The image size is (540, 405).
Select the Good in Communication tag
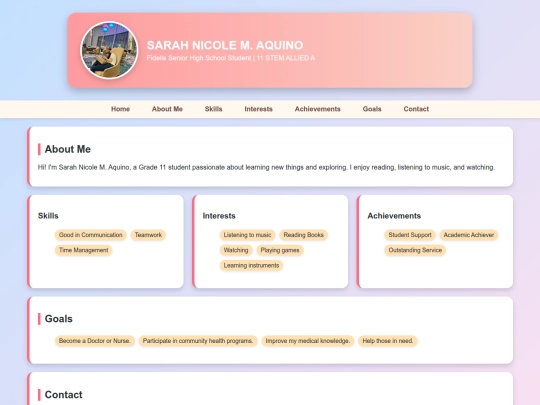tap(91, 235)
